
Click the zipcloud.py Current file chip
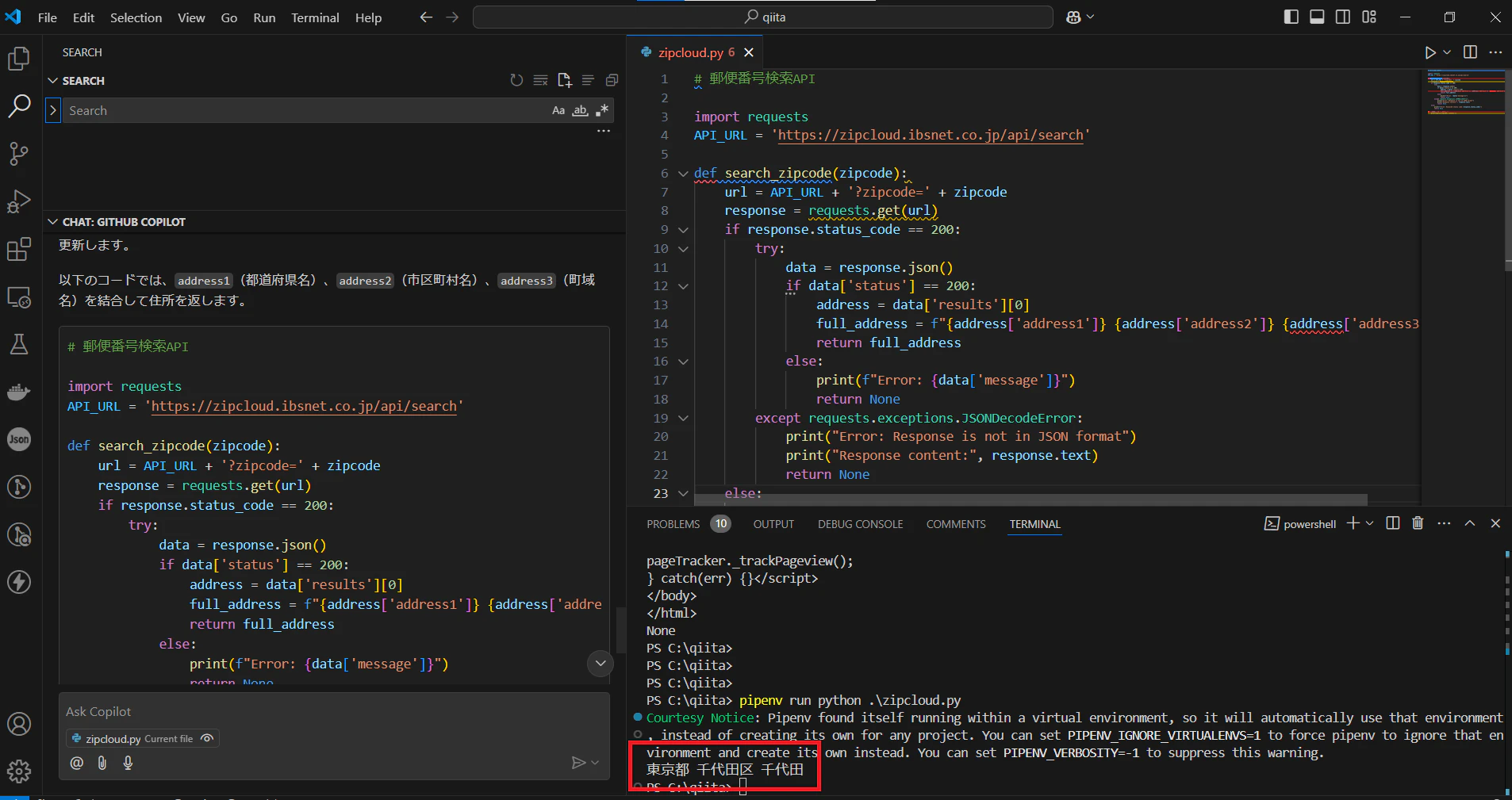pyautogui.click(x=143, y=738)
